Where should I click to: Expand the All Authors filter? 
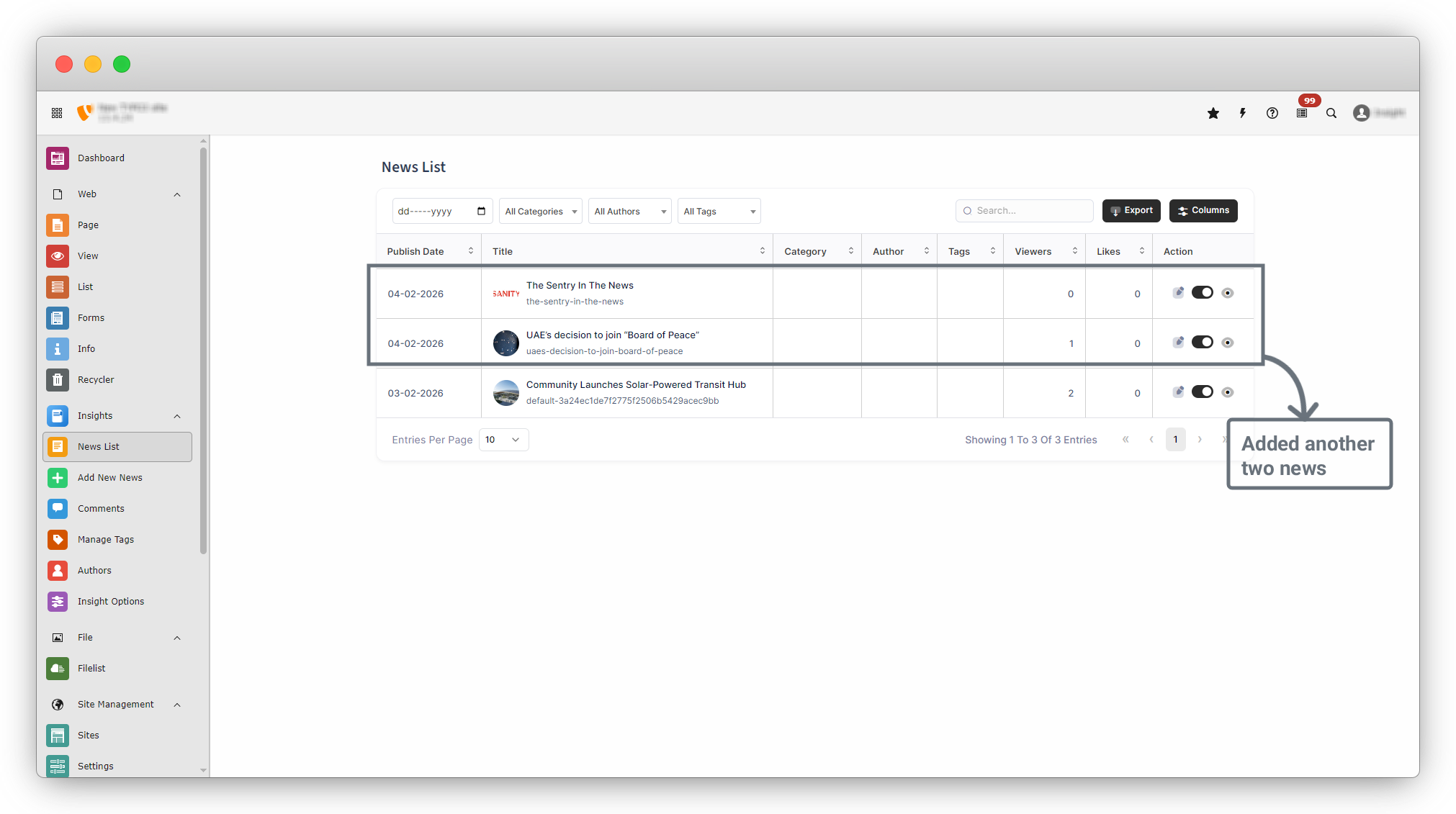[629, 212]
